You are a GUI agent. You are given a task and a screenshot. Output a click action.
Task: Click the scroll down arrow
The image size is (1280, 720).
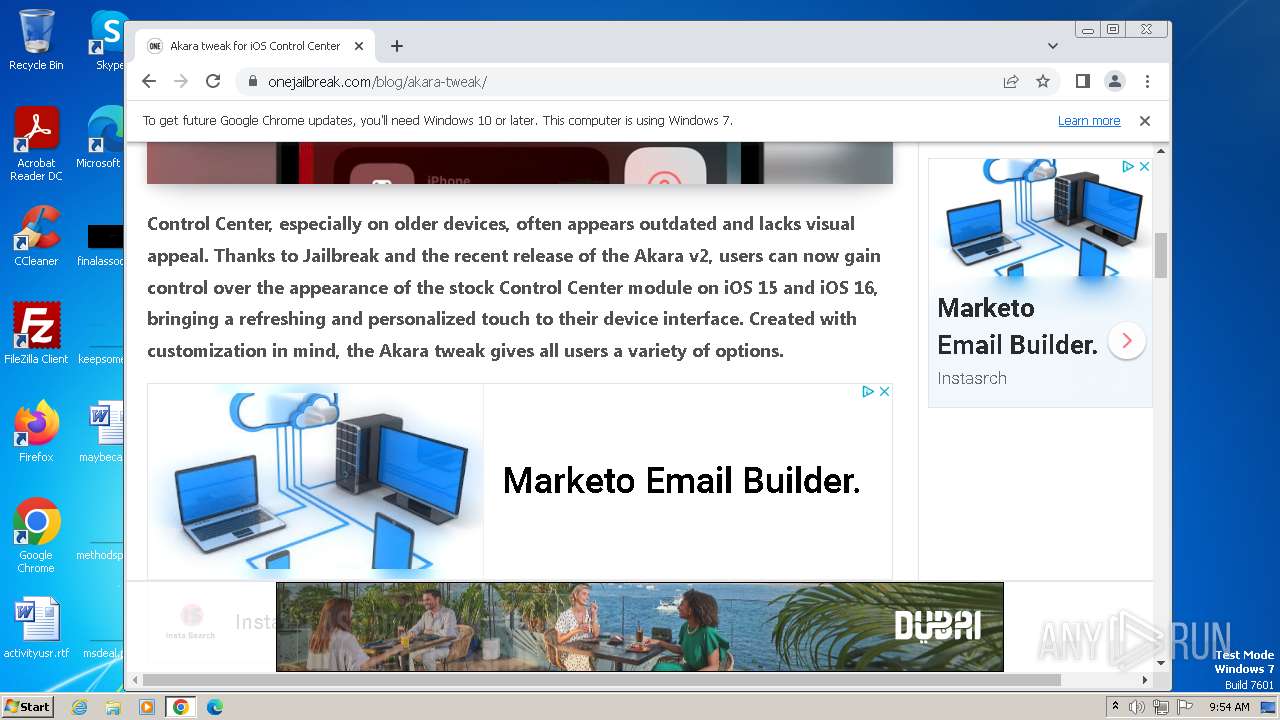(1161, 662)
